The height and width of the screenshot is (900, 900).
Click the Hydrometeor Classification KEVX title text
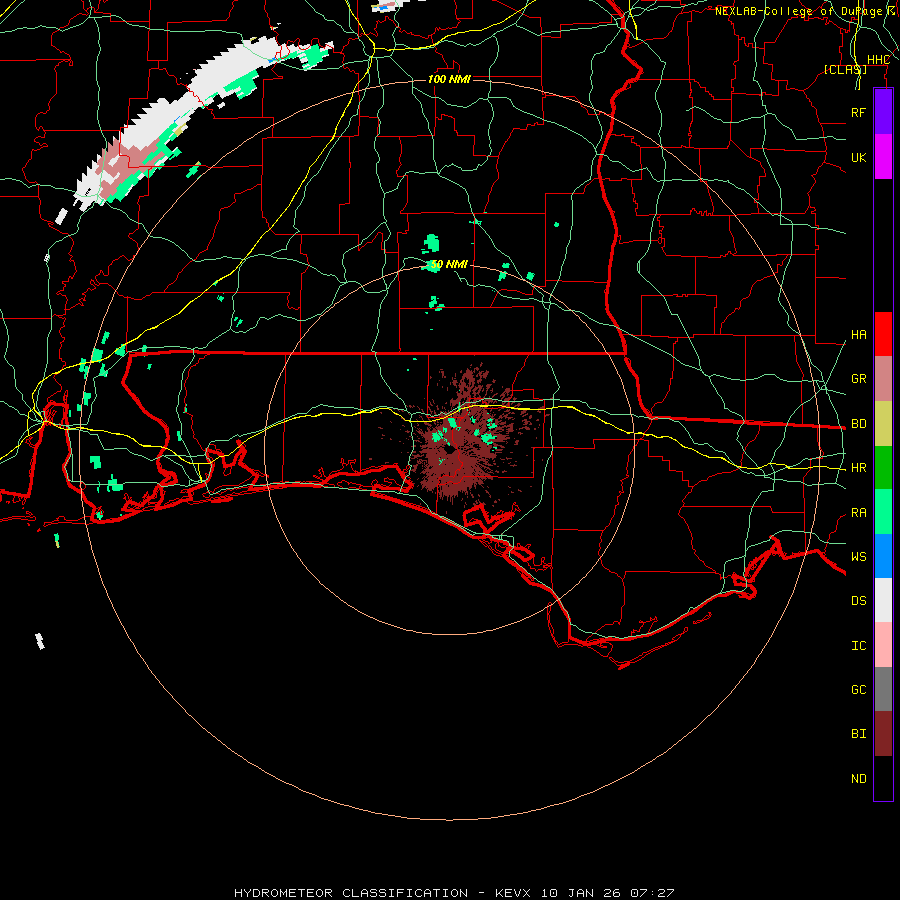click(x=454, y=893)
